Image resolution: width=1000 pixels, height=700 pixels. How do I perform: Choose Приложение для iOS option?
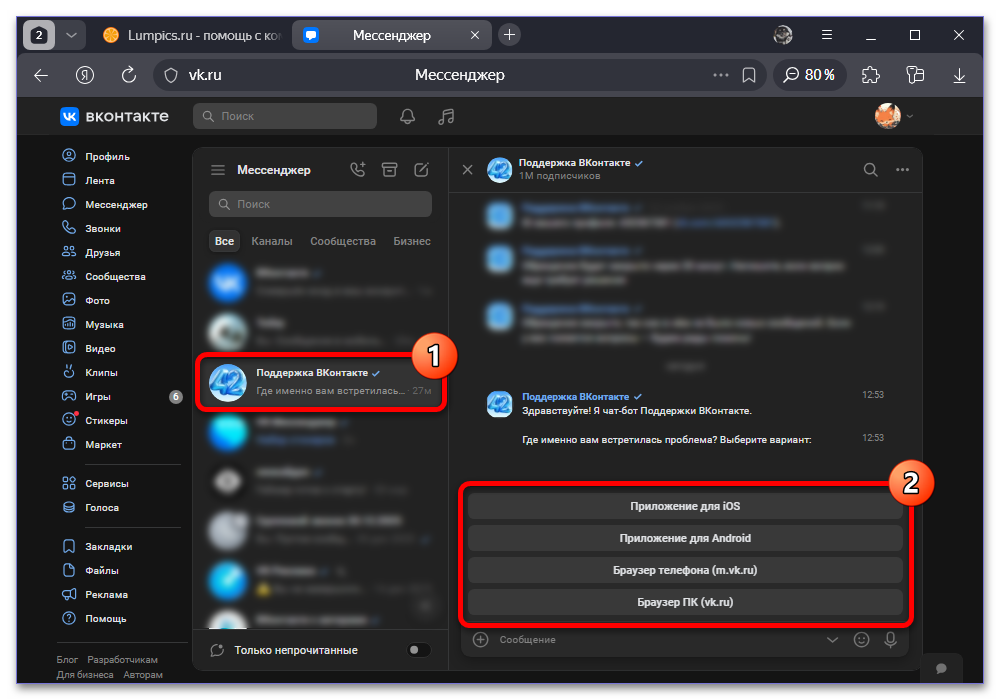click(x=685, y=506)
